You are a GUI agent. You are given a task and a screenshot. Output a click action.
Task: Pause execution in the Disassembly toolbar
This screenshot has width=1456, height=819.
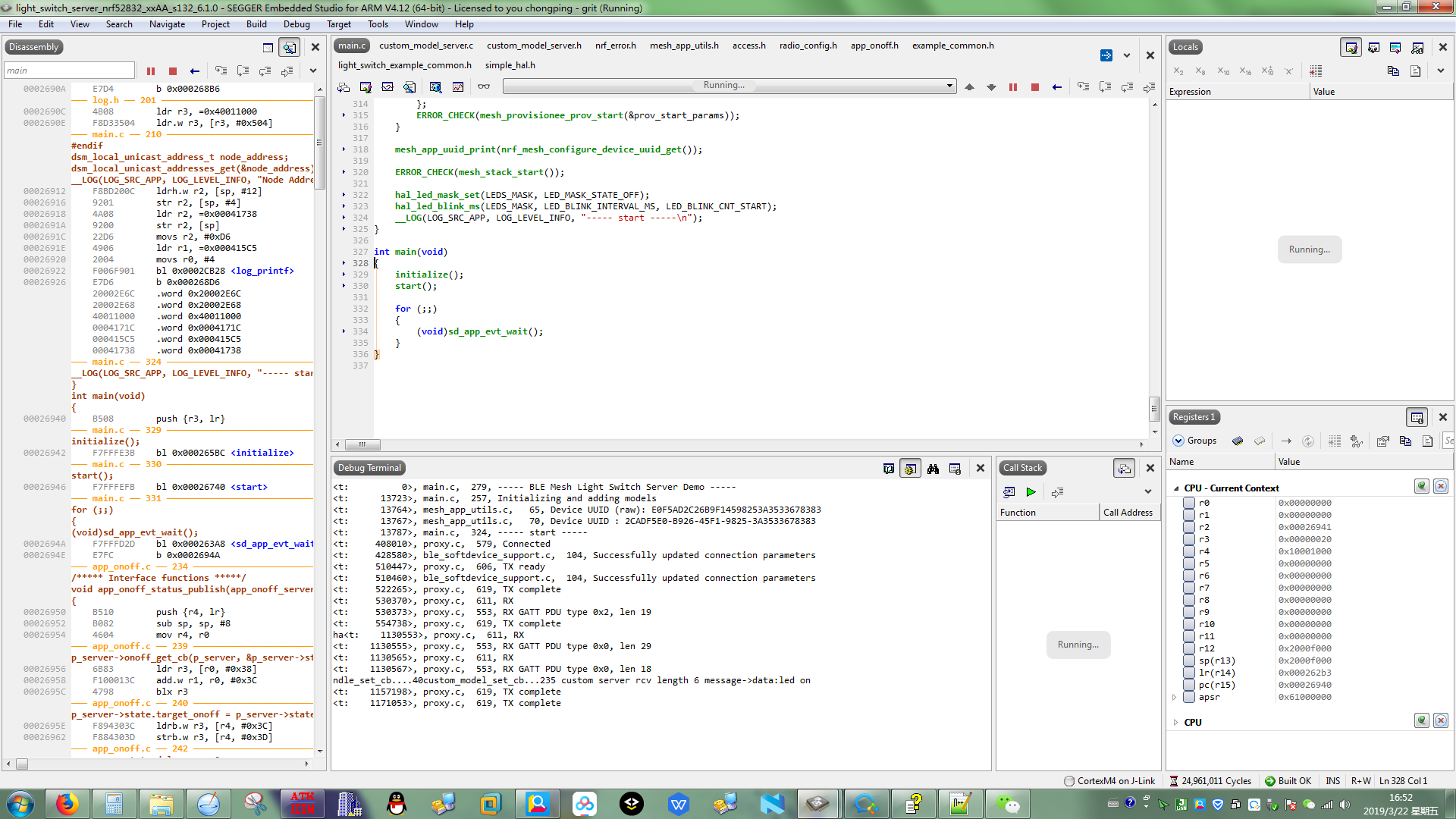(151, 71)
